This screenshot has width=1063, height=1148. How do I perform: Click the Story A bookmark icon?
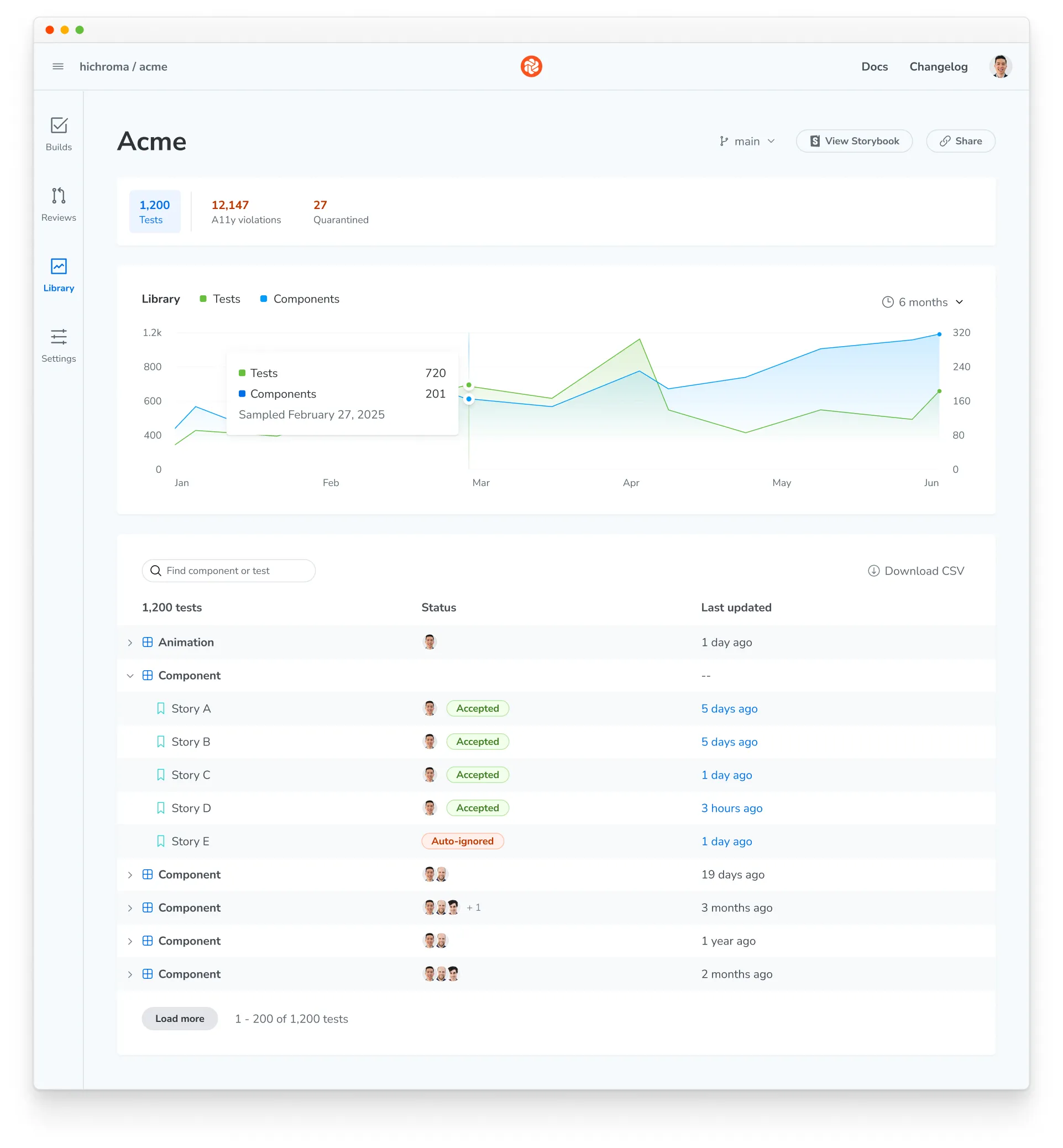(161, 708)
